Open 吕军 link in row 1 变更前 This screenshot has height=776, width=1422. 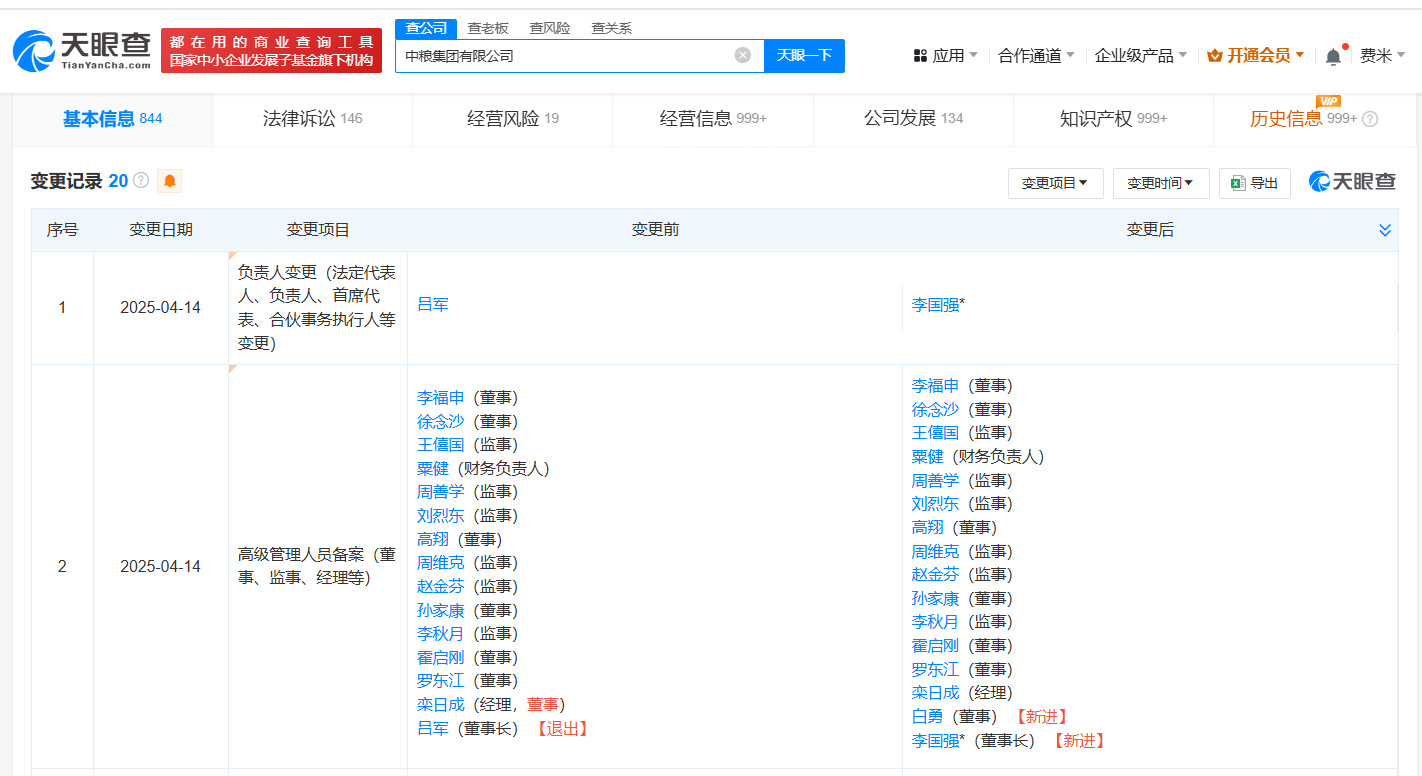coord(433,304)
